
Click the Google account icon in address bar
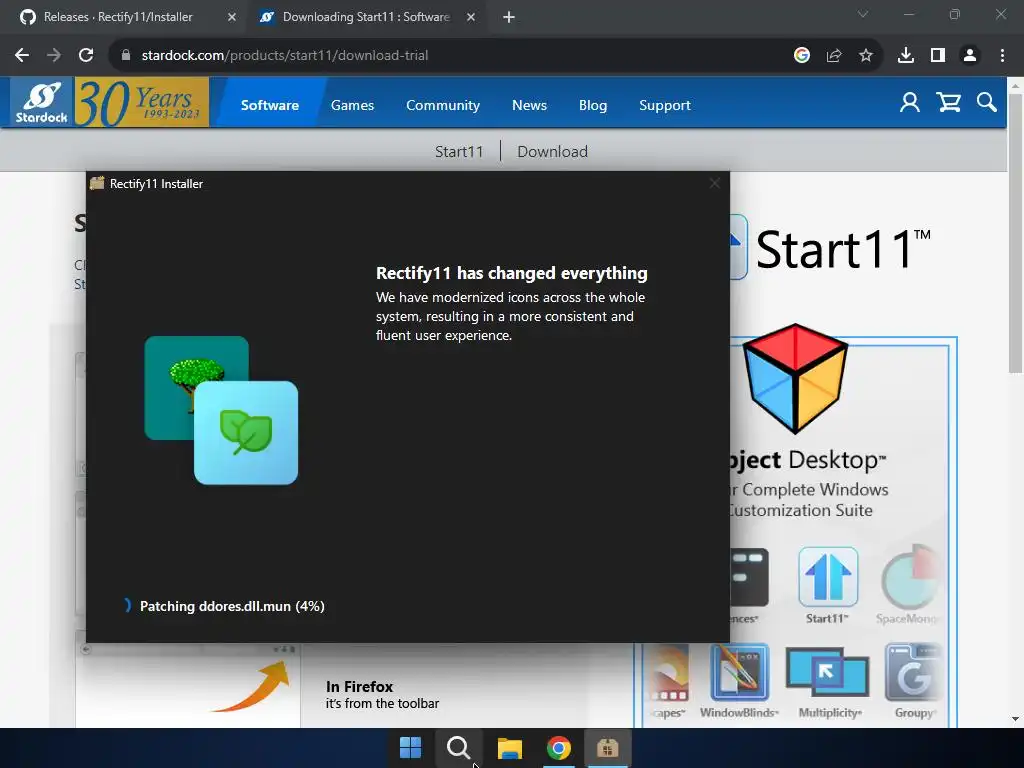pyautogui.click(x=802, y=56)
